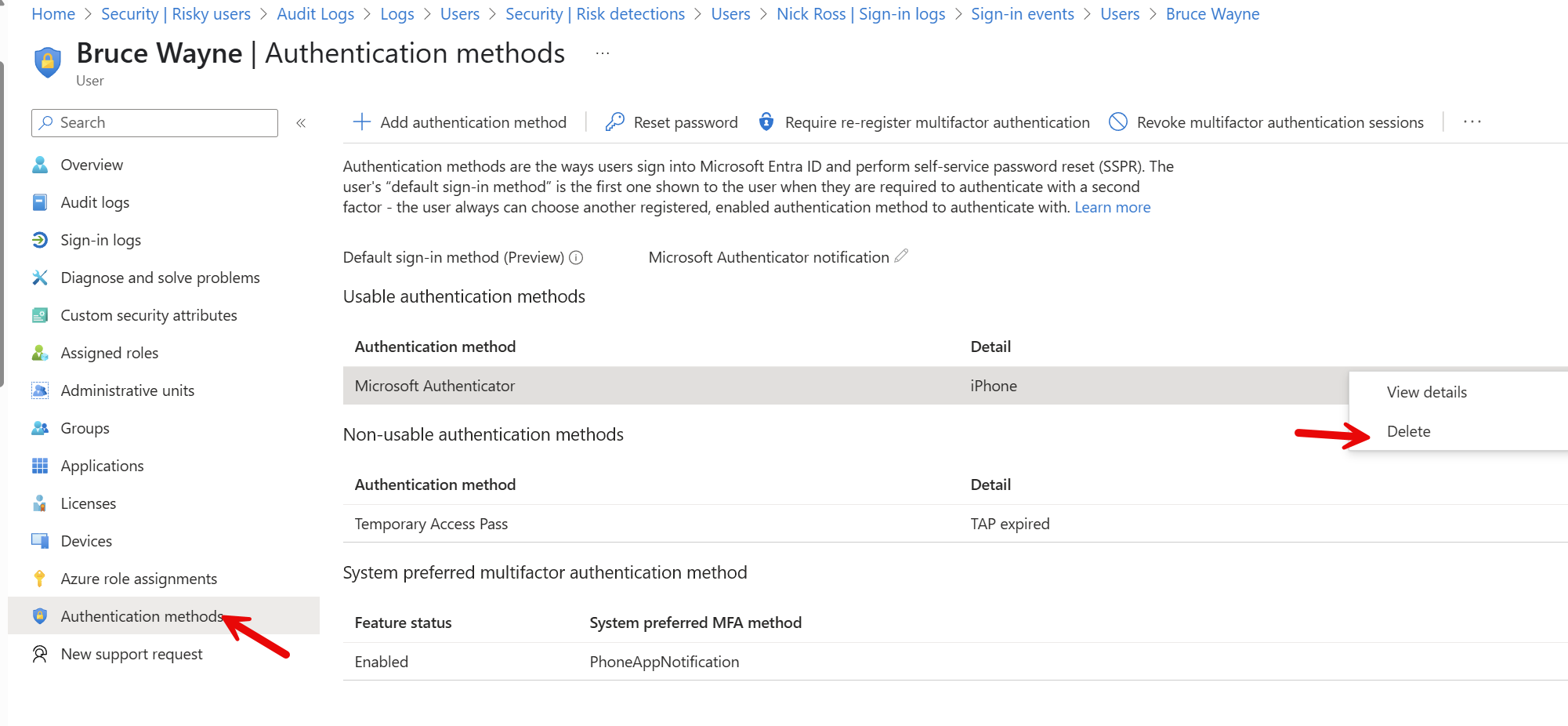This screenshot has width=1568, height=726.
Task: Collapse the sidebar with double chevron
Action: 301,123
